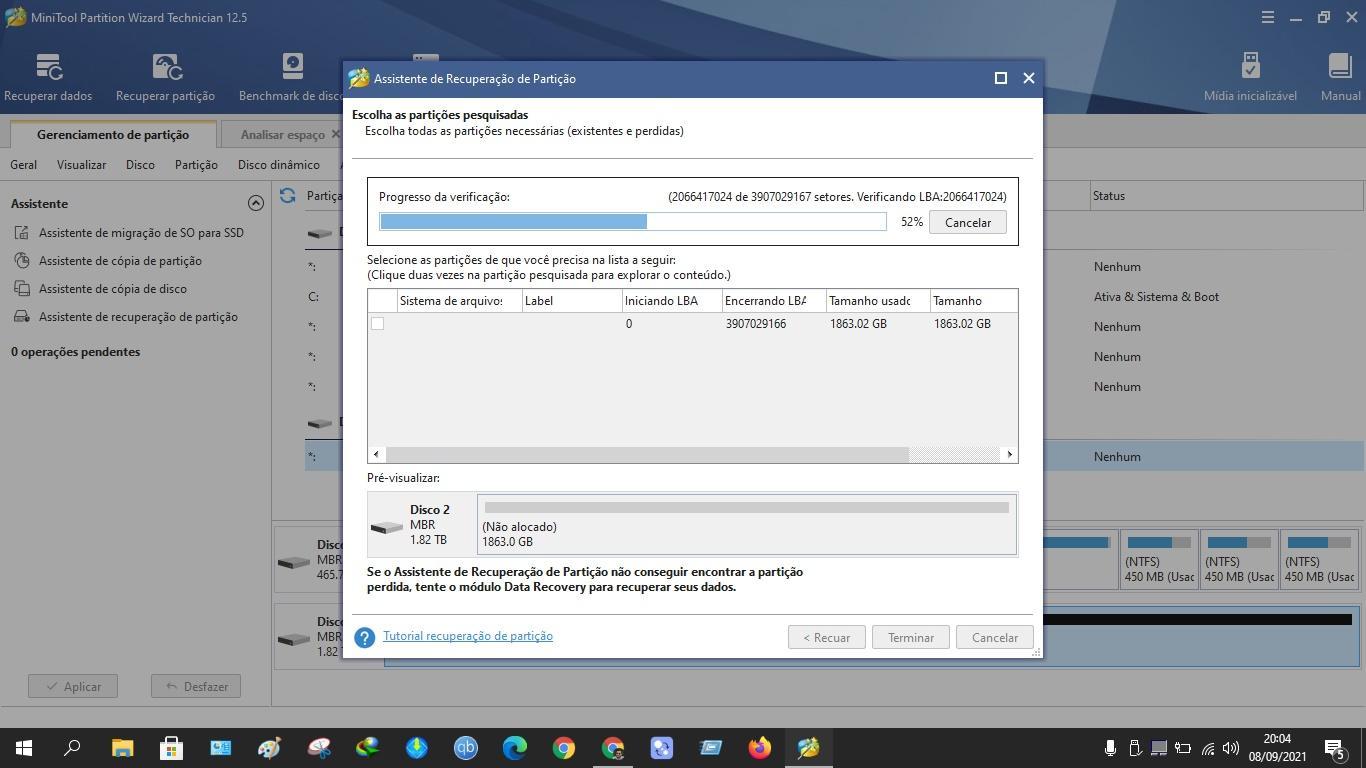Launch the Recuperar partição tool

pos(165,78)
